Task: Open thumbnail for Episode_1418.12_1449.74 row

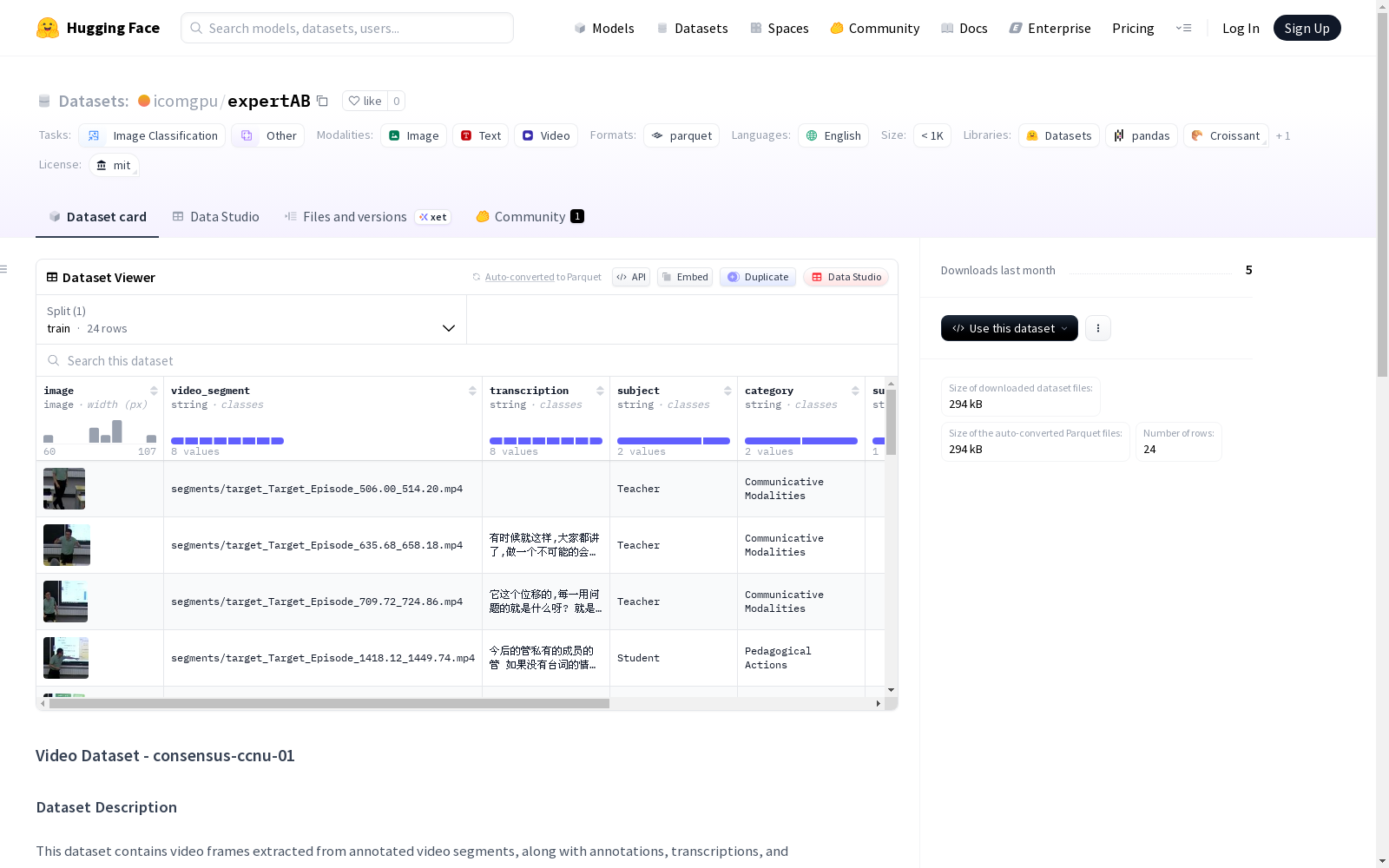Action: point(66,658)
